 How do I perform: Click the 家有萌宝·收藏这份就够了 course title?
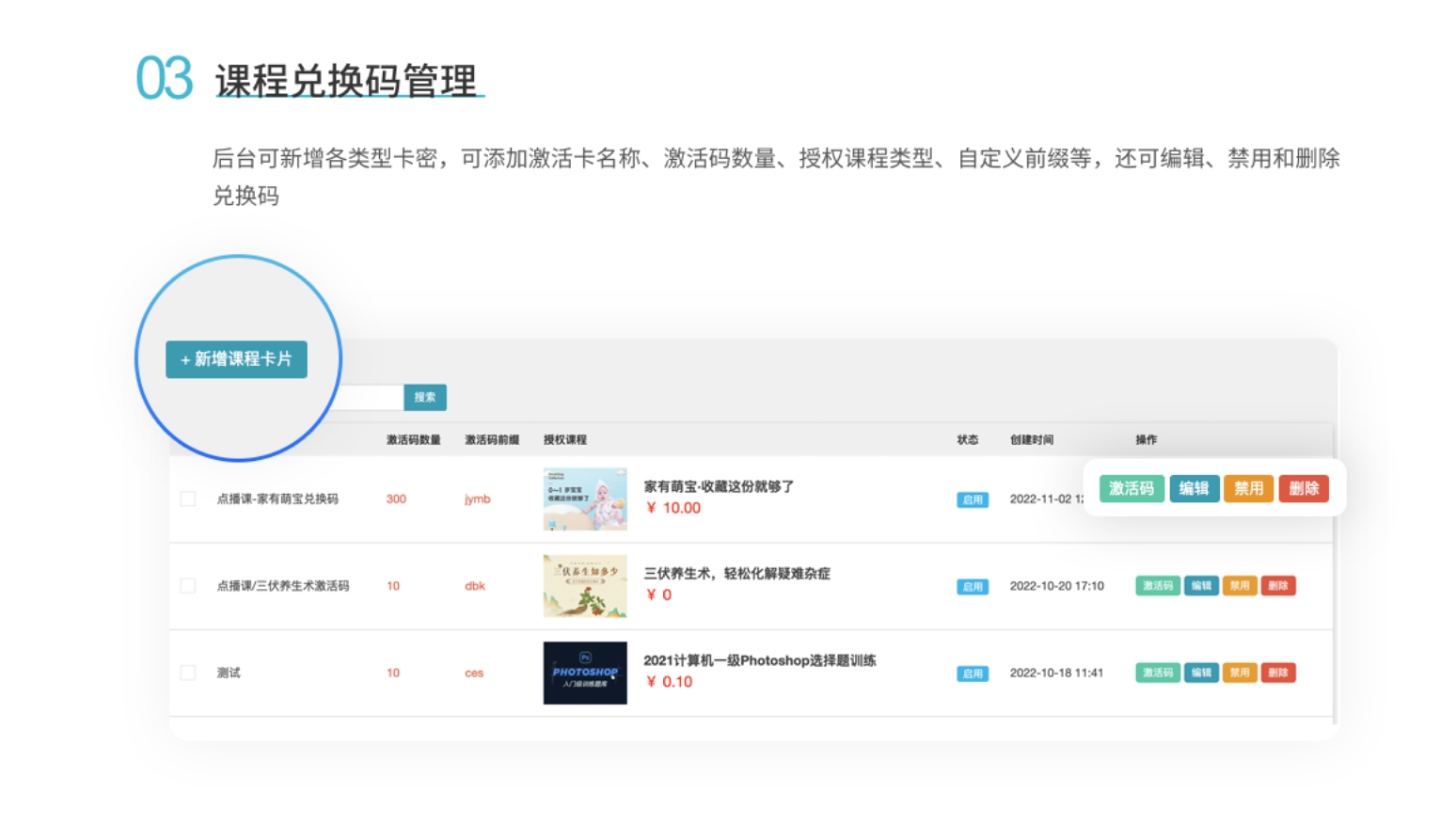pos(719,486)
